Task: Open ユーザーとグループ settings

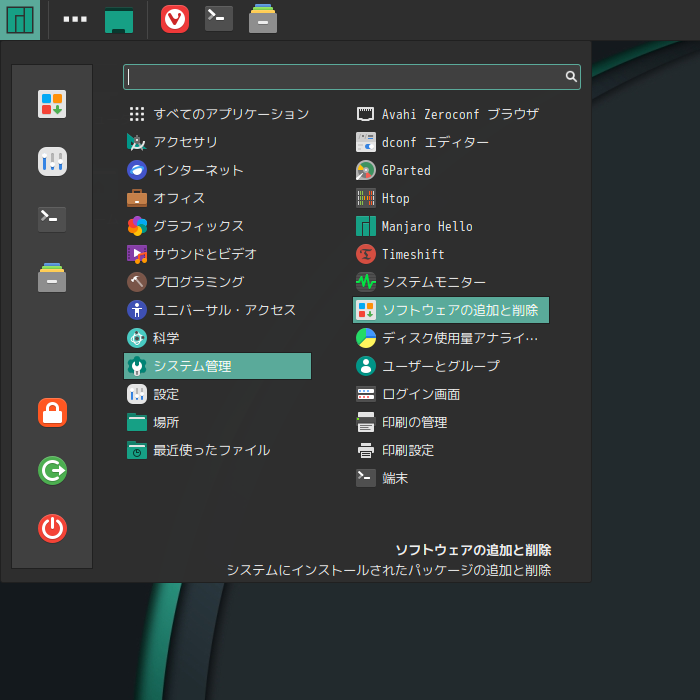Action: [x=440, y=366]
